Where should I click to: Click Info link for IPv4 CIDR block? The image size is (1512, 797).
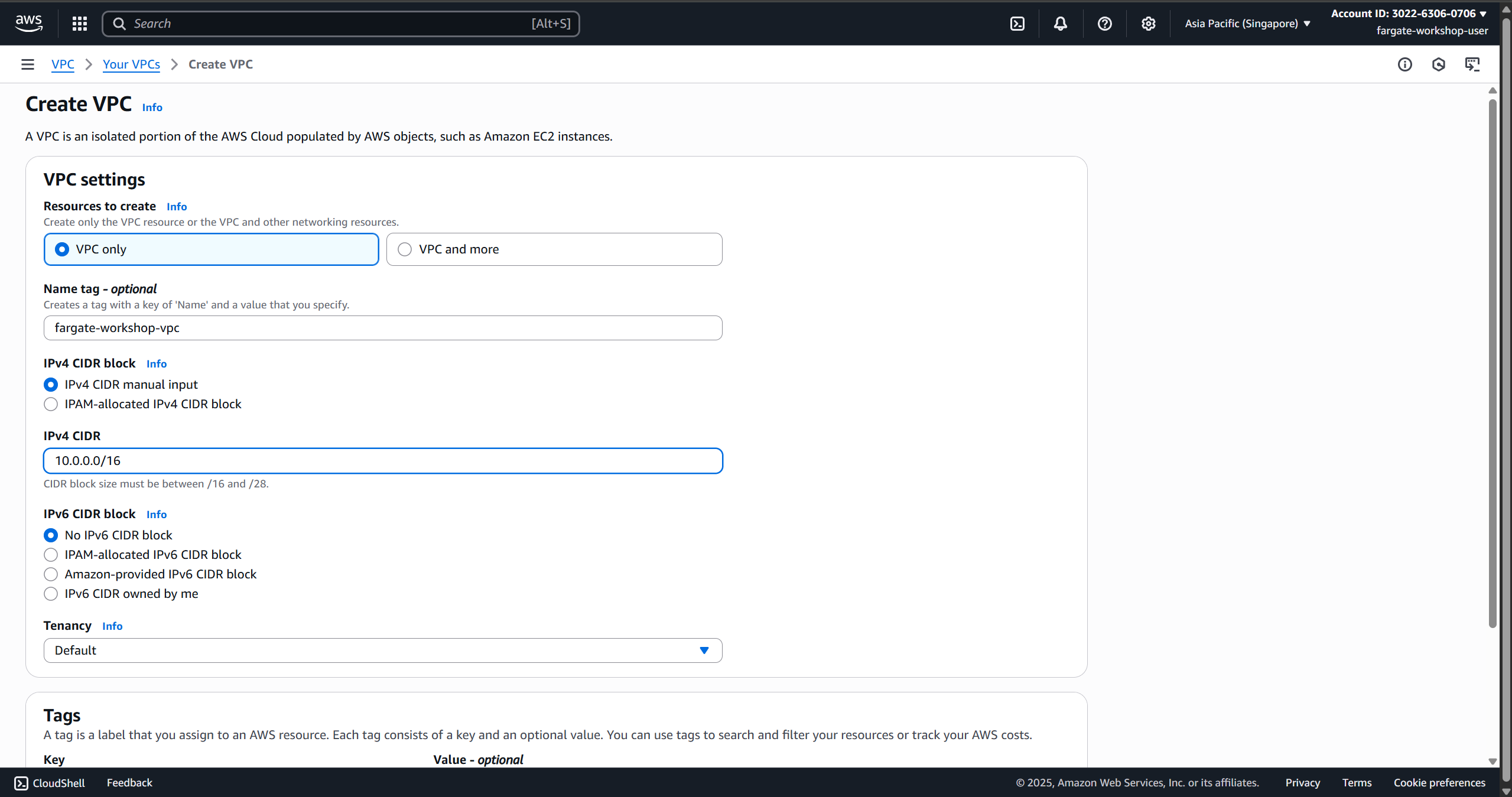click(157, 364)
